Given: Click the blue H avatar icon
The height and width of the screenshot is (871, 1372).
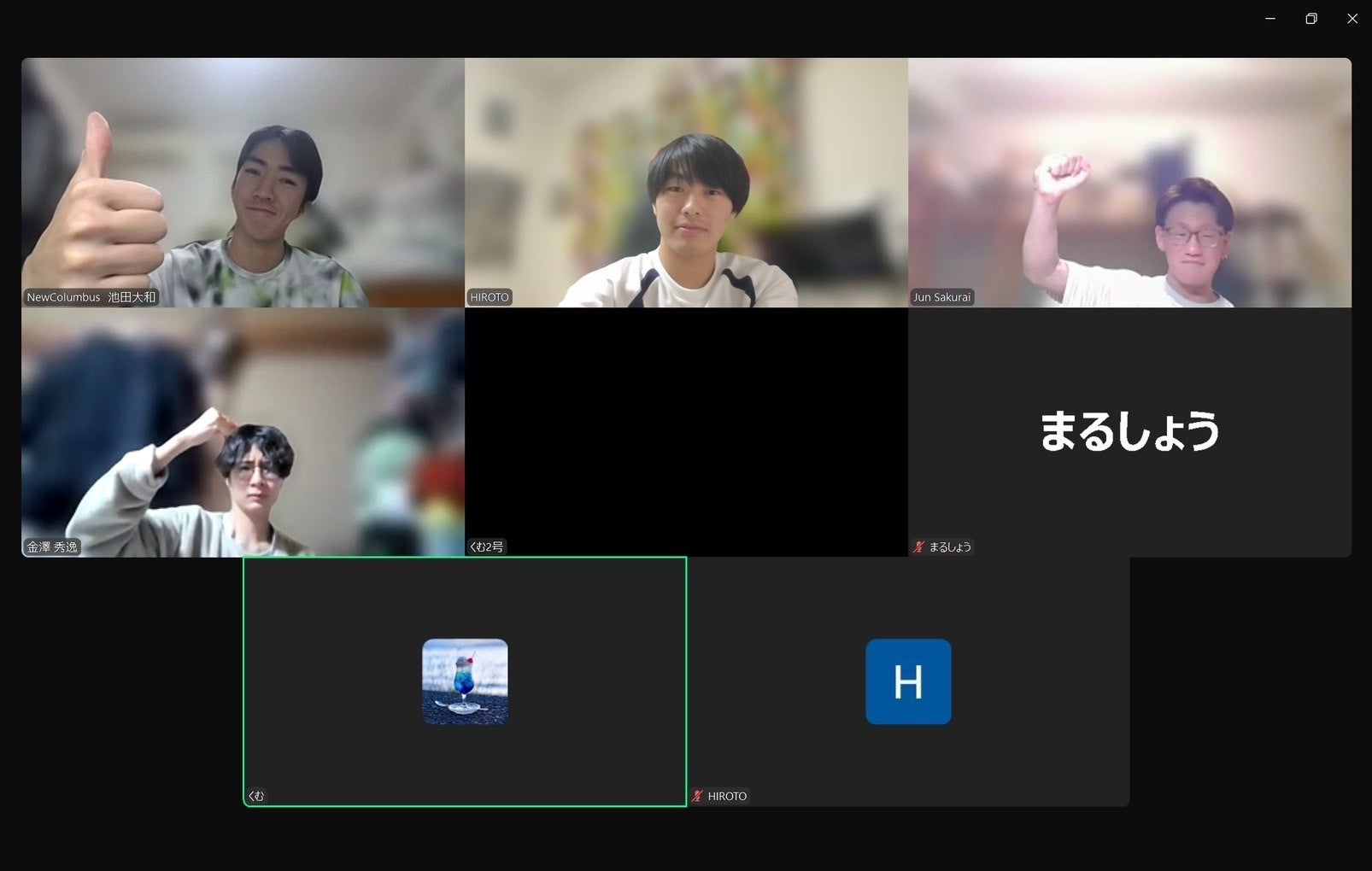Looking at the screenshot, I should [x=908, y=681].
